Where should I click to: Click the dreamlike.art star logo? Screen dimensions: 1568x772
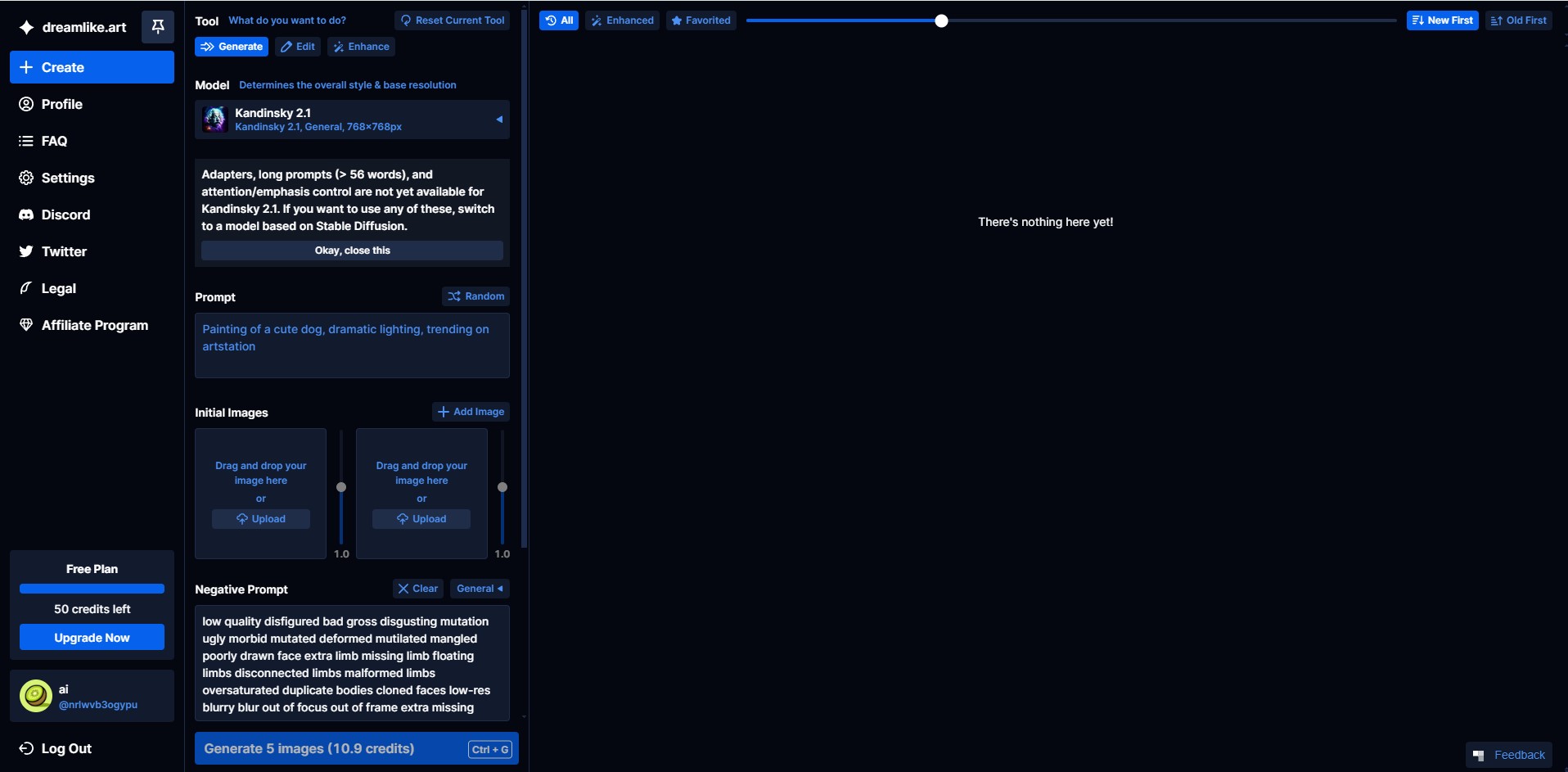26,28
